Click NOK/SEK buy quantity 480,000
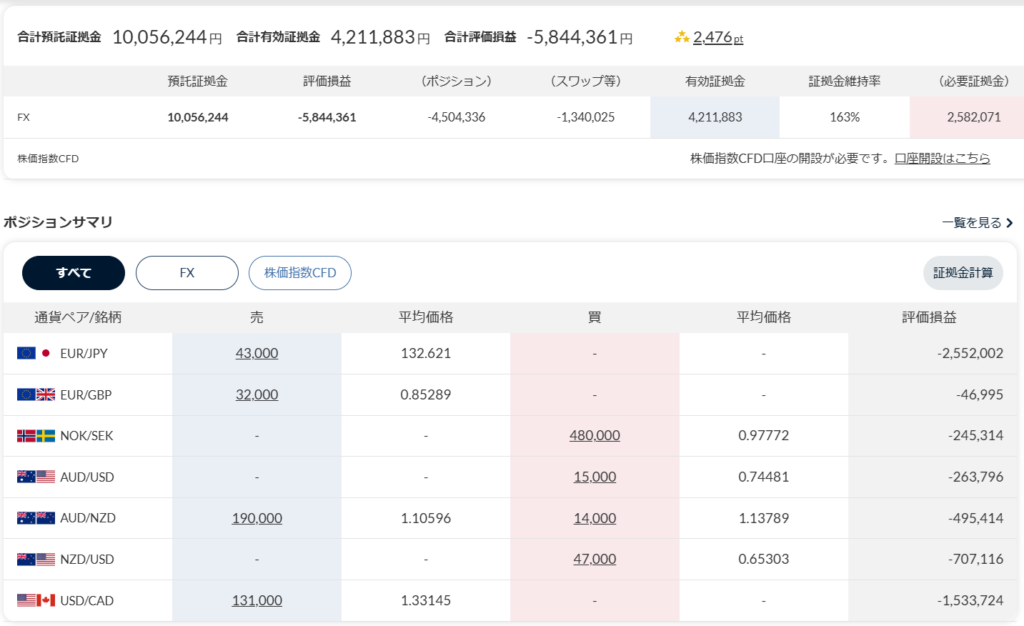The height and width of the screenshot is (626, 1024). [x=594, y=435]
